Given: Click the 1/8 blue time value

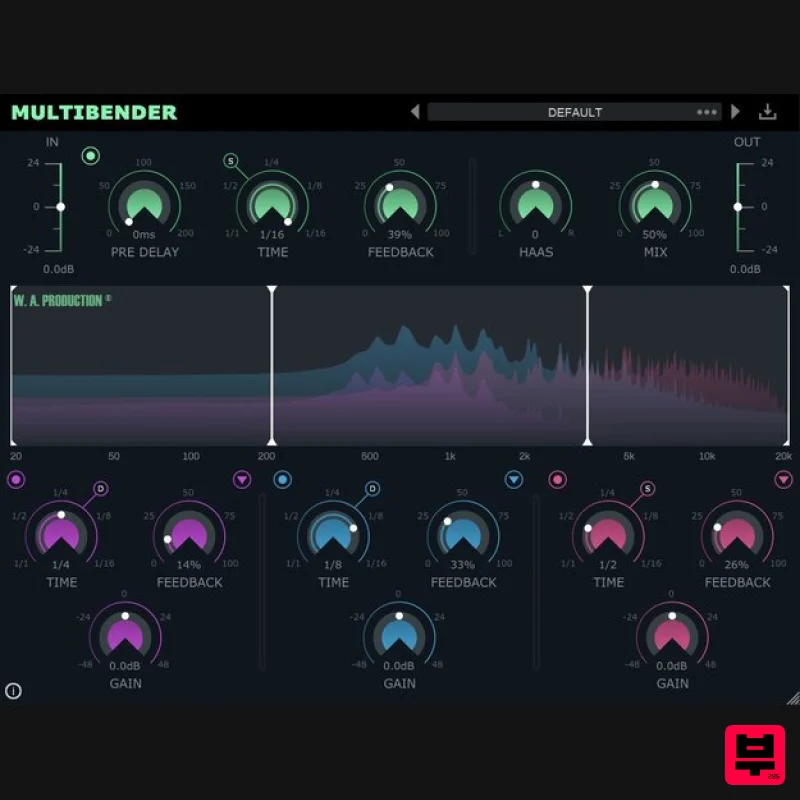Looking at the screenshot, I should click(333, 565).
